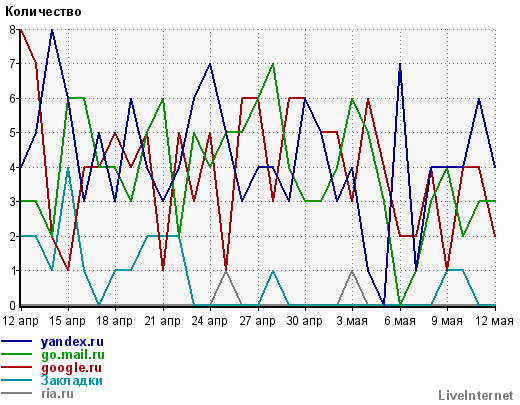Screen dimensions: 520x405
Task: Click the red google.ru legend line swatch
Action: coord(17,367)
